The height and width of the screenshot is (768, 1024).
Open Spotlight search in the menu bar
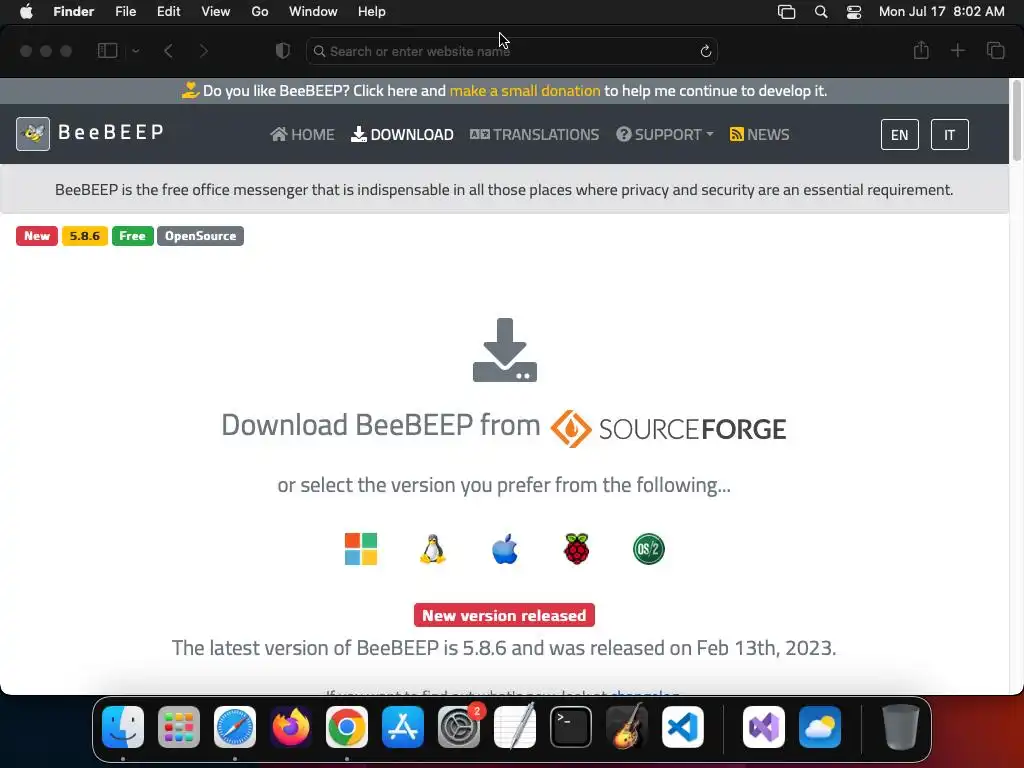tap(821, 12)
